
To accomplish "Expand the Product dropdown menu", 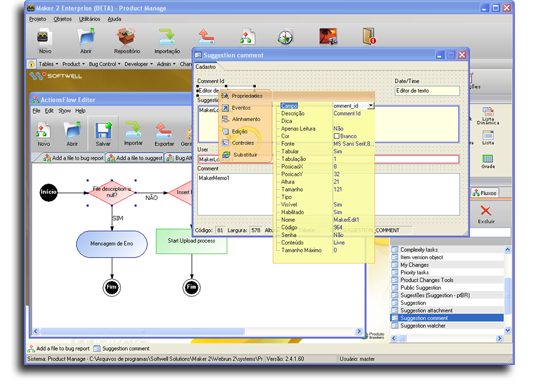I will [73, 64].
